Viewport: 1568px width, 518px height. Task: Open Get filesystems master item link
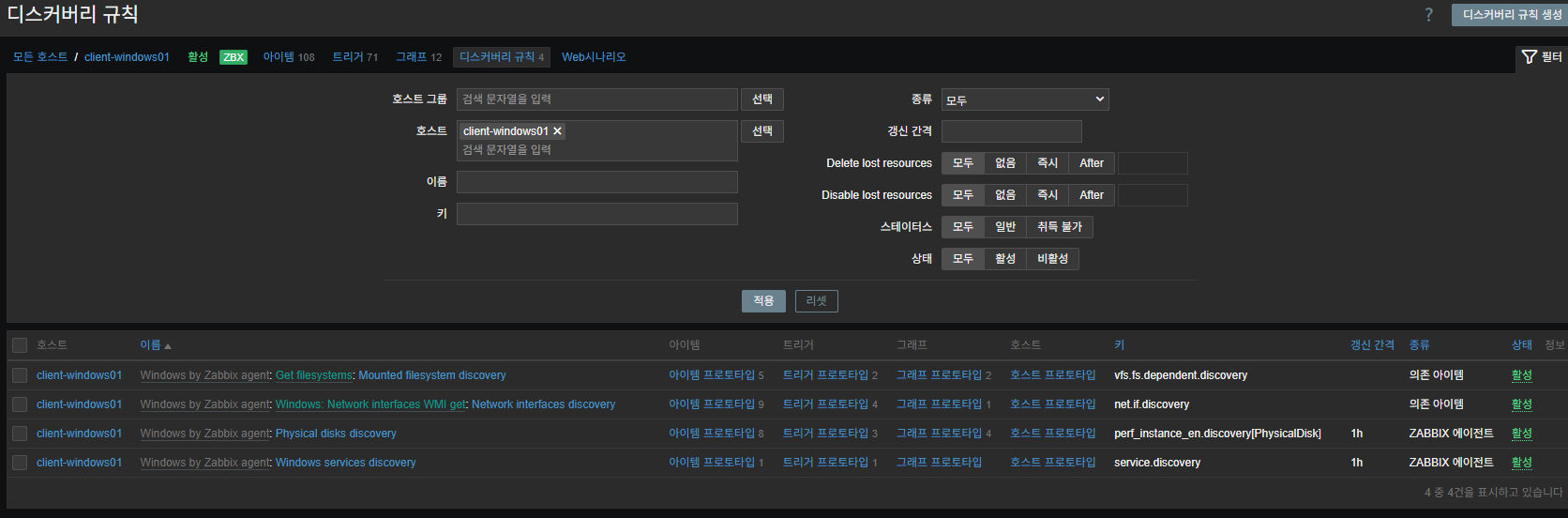[314, 375]
